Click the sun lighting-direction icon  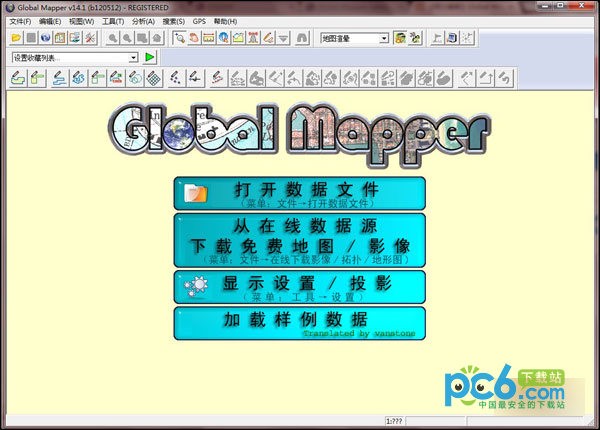click(x=415, y=38)
